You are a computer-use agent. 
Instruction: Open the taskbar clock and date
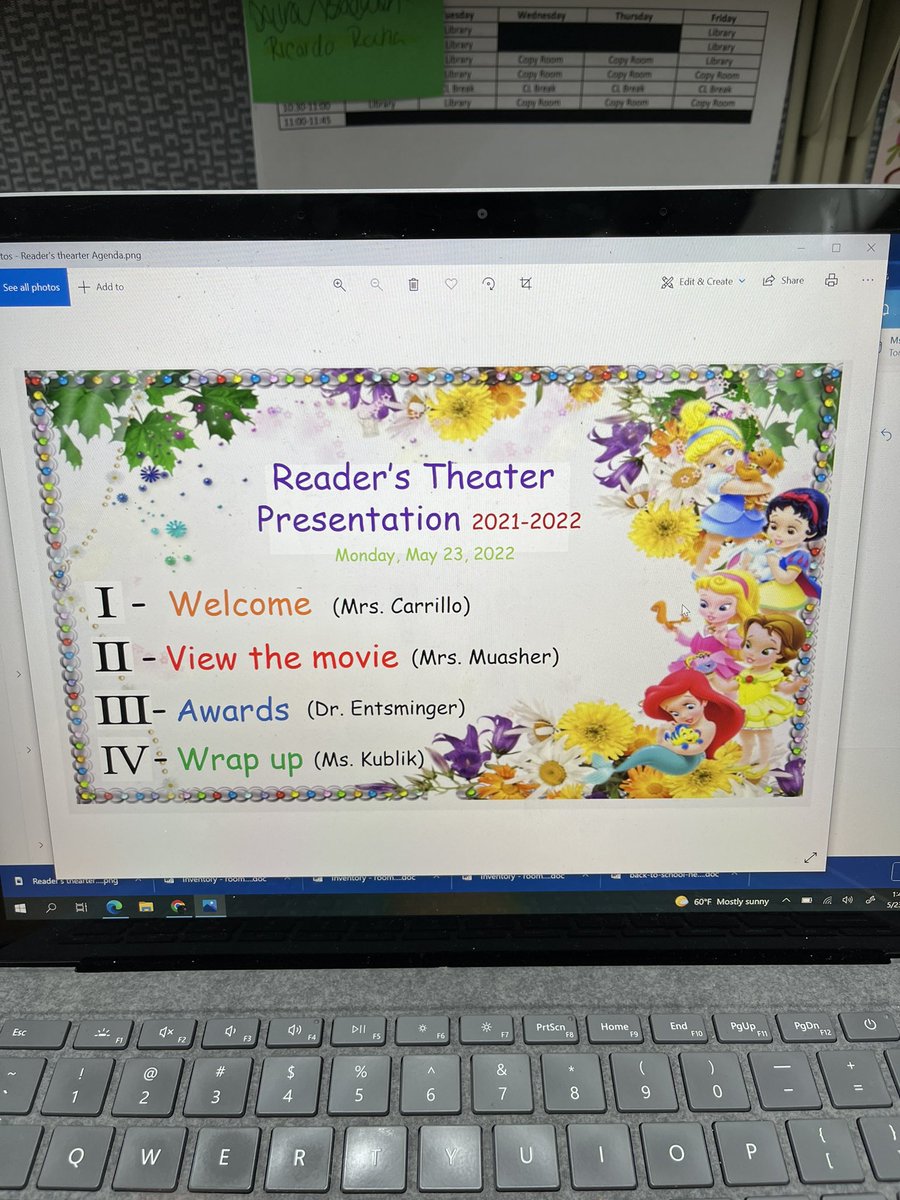[x=894, y=898]
